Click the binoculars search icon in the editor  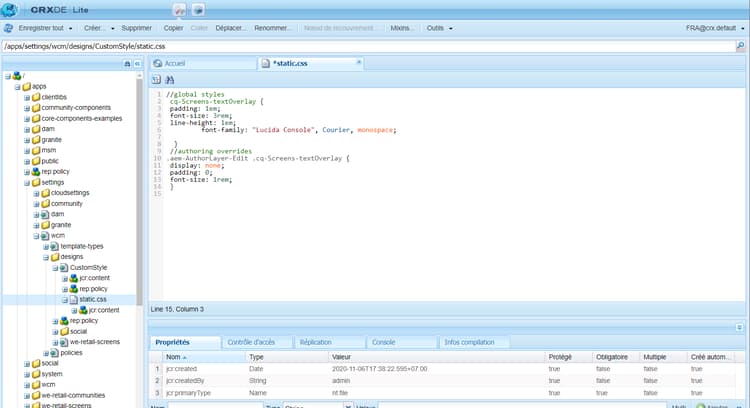tap(170, 79)
